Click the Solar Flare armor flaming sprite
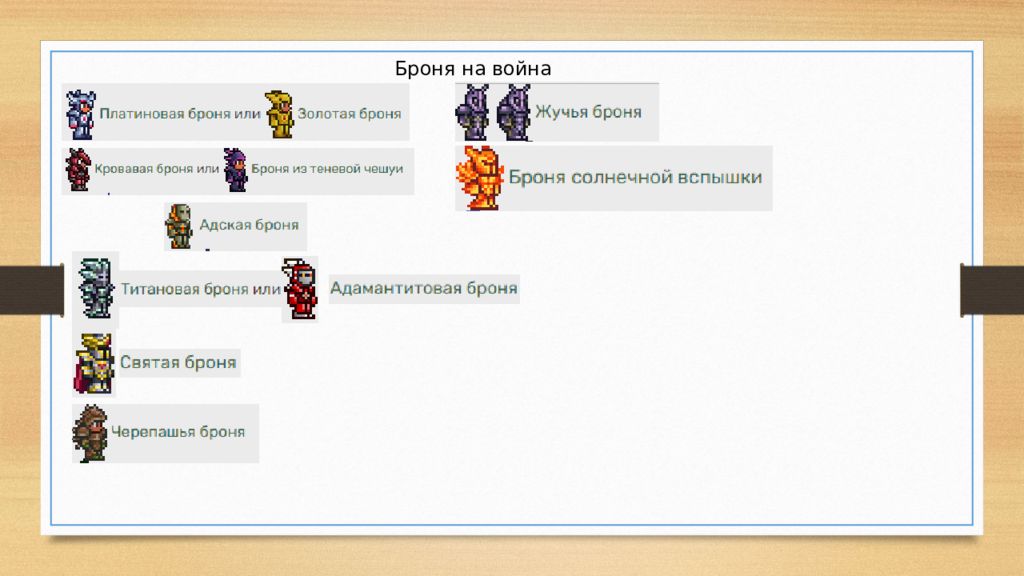Viewport: 1024px width, 576px height. tap(481, 178)
